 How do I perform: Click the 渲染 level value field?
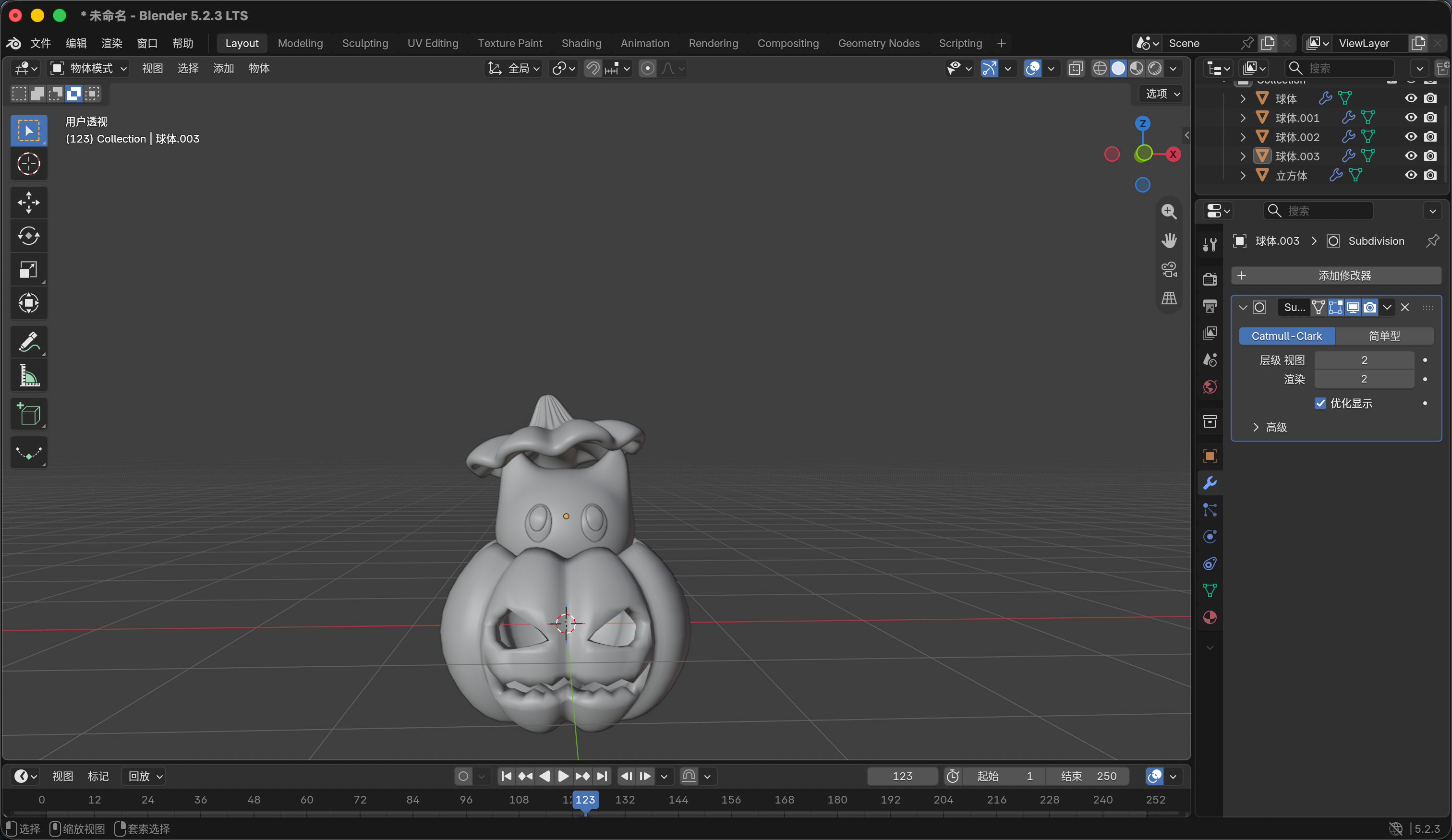pyautogui.click(x=1364, y=379)
